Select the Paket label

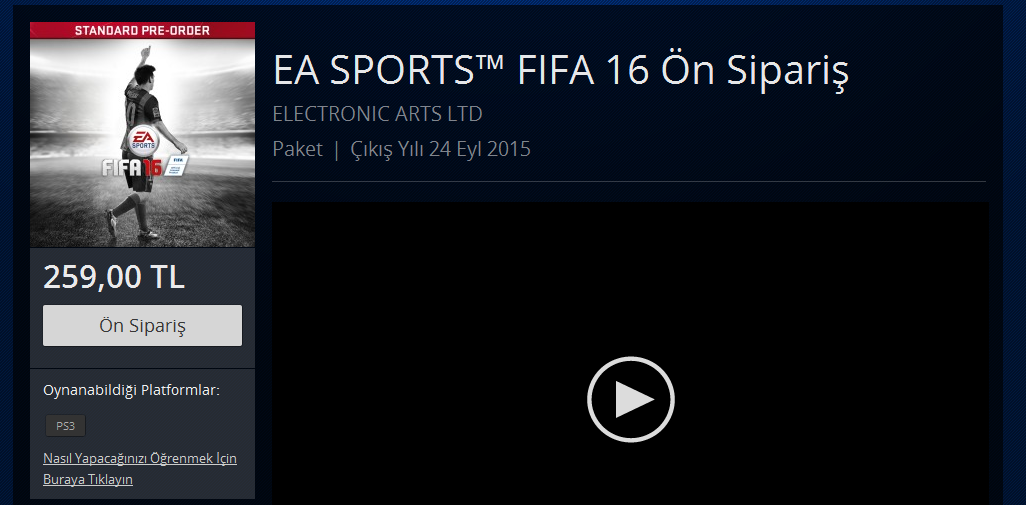pos(298,149)
